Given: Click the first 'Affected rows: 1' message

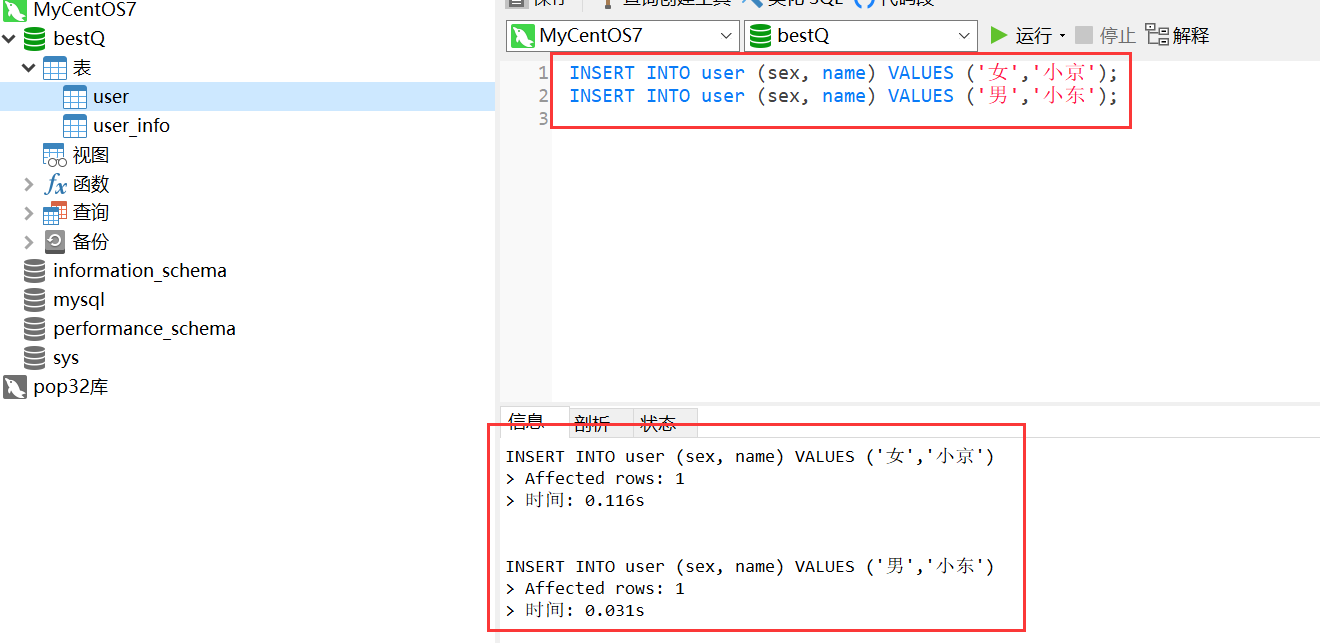Looking at the screenshot, I should click(x=595, y=478).
